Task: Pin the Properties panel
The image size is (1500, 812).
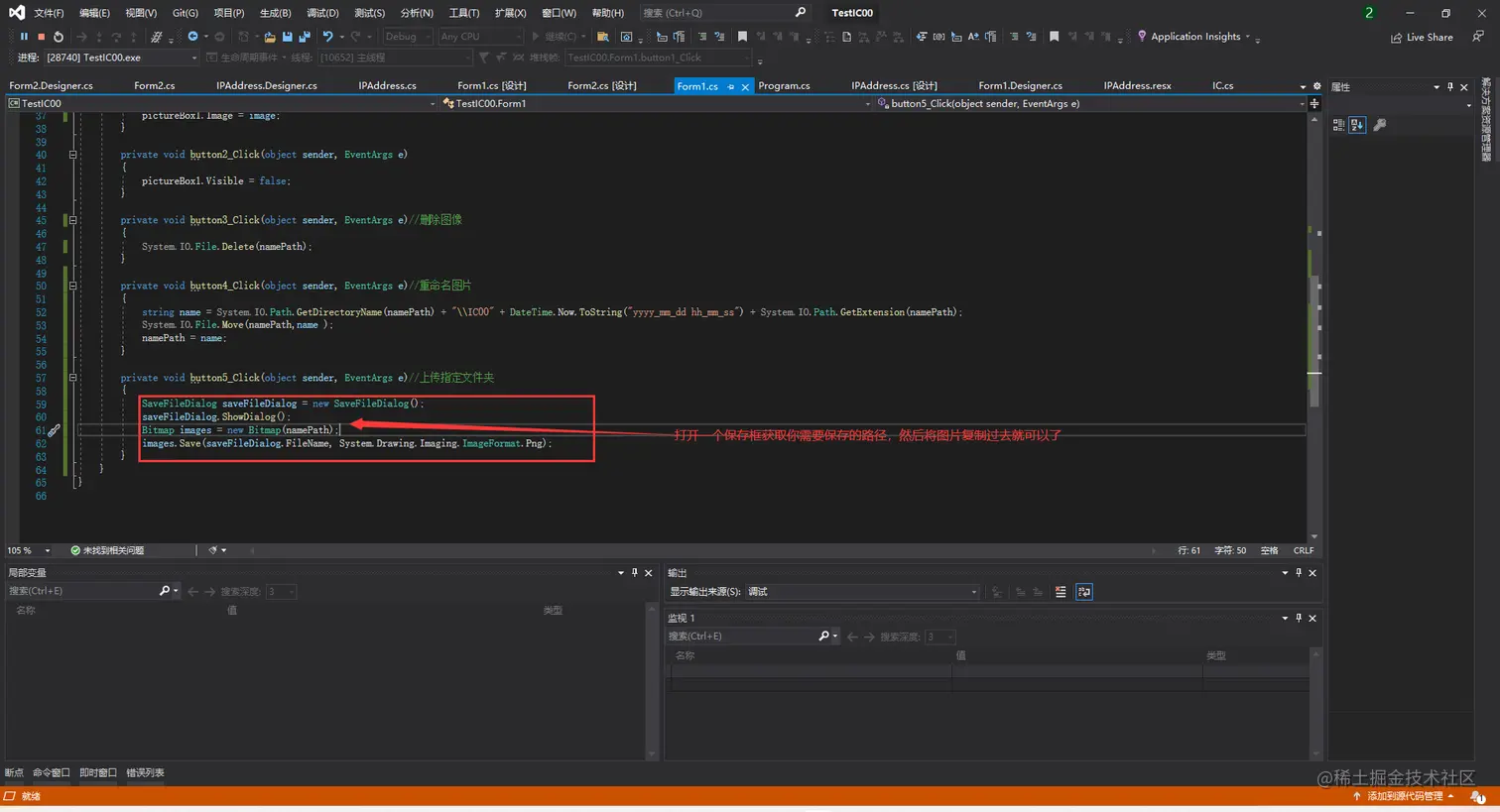Action: [x=1449, y=87]
